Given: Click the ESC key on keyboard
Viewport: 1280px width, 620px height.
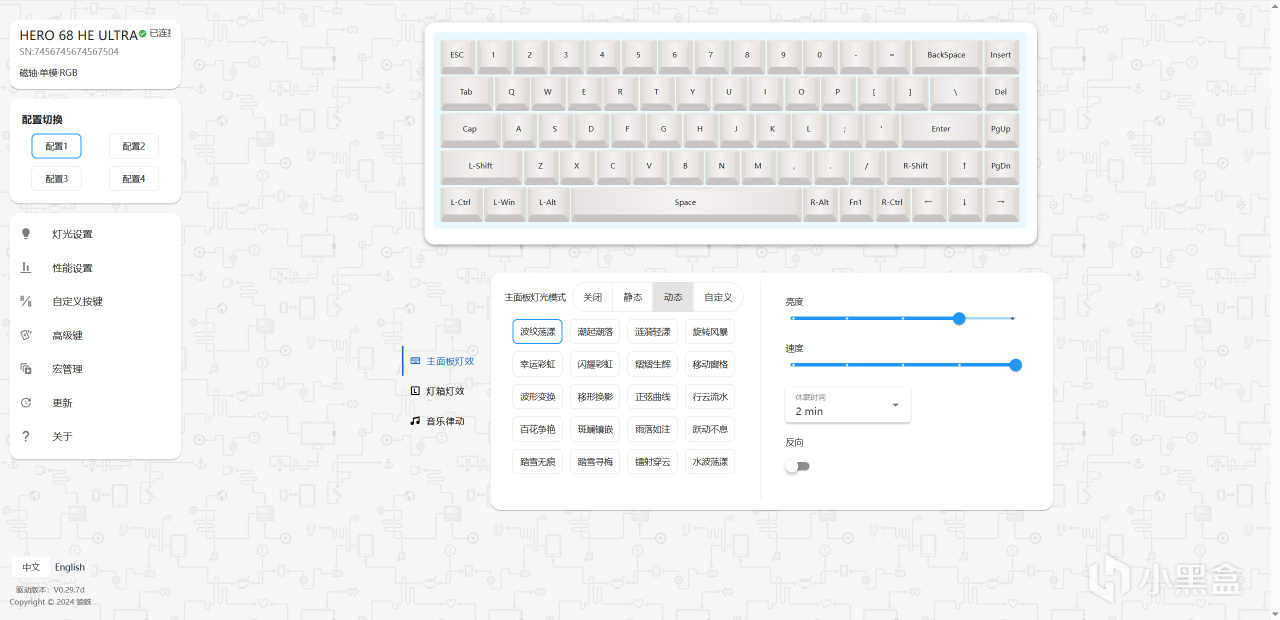Looking at the screenshot, I should 457,56.
